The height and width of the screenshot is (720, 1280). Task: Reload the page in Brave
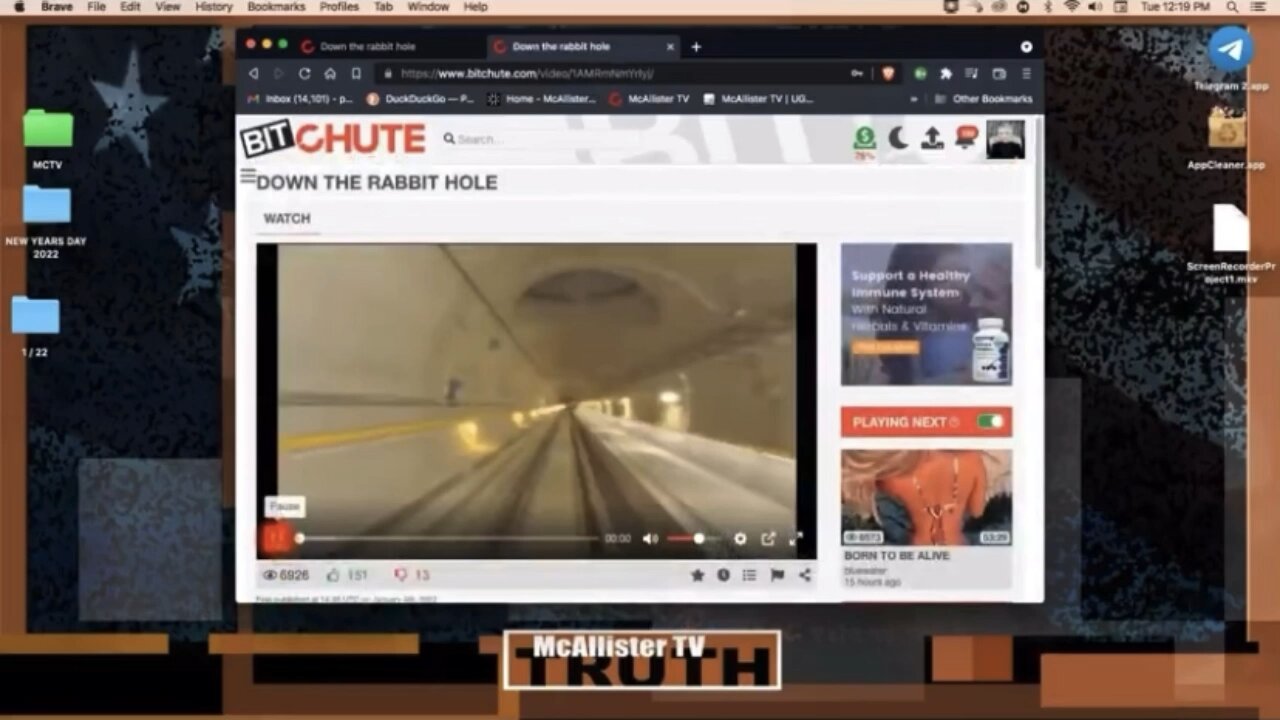coord(304,73)
